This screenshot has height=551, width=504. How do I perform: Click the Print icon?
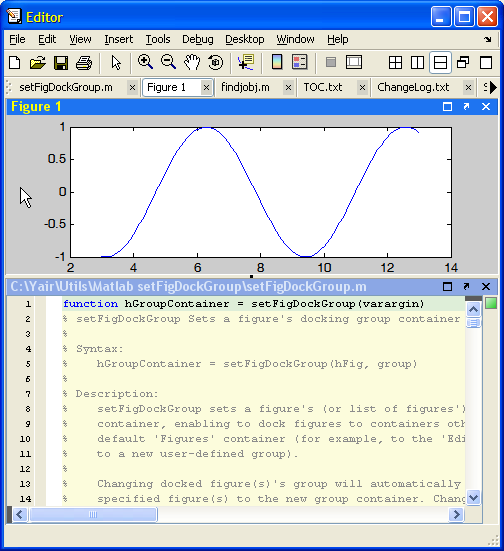point(84,63)
